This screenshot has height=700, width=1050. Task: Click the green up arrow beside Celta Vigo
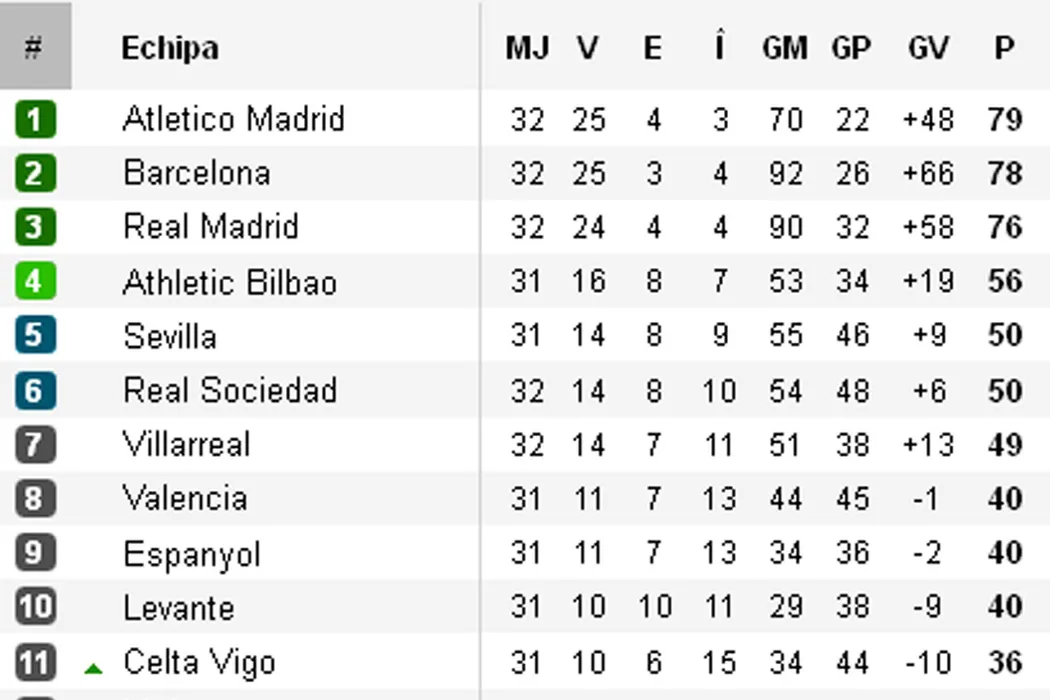[x=94, y=667]
